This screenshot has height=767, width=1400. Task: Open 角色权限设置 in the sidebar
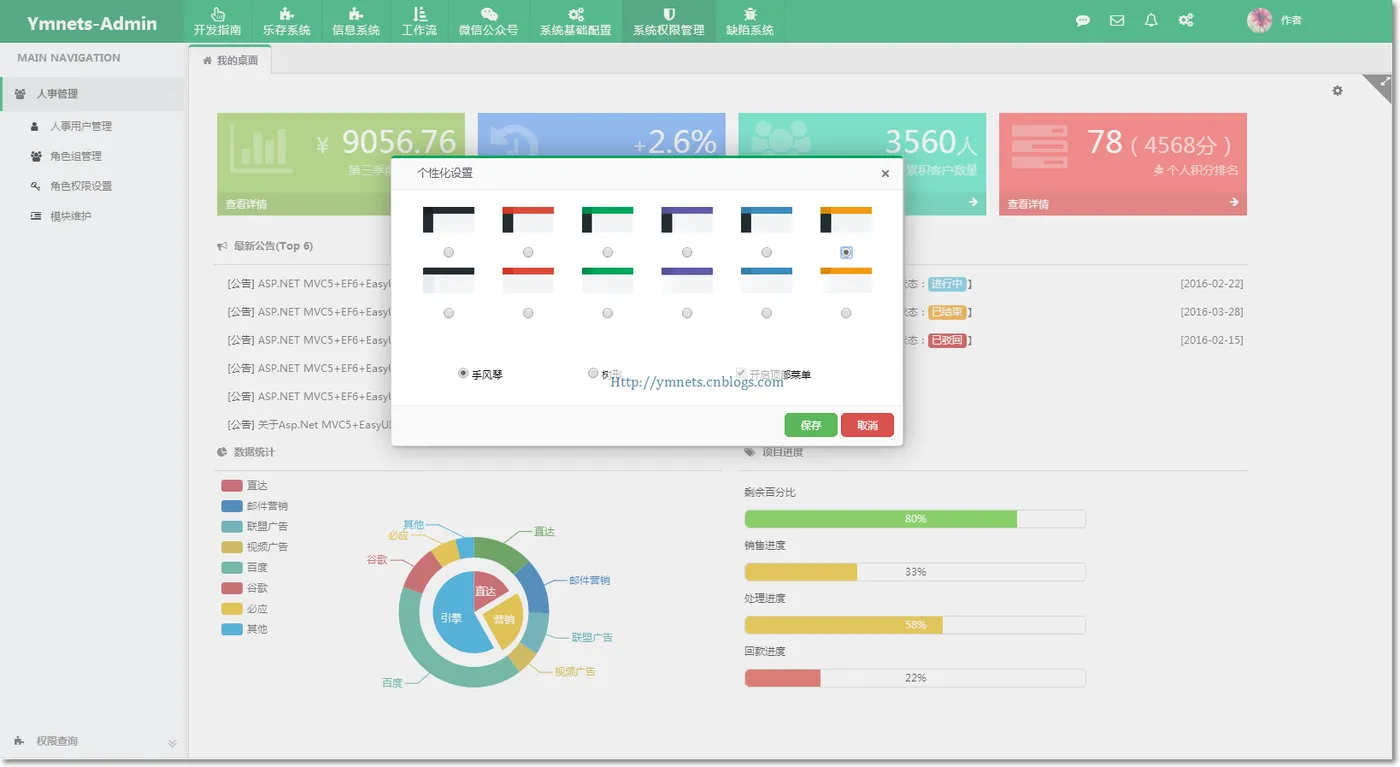pyautogui.click(x=81, y=186)
